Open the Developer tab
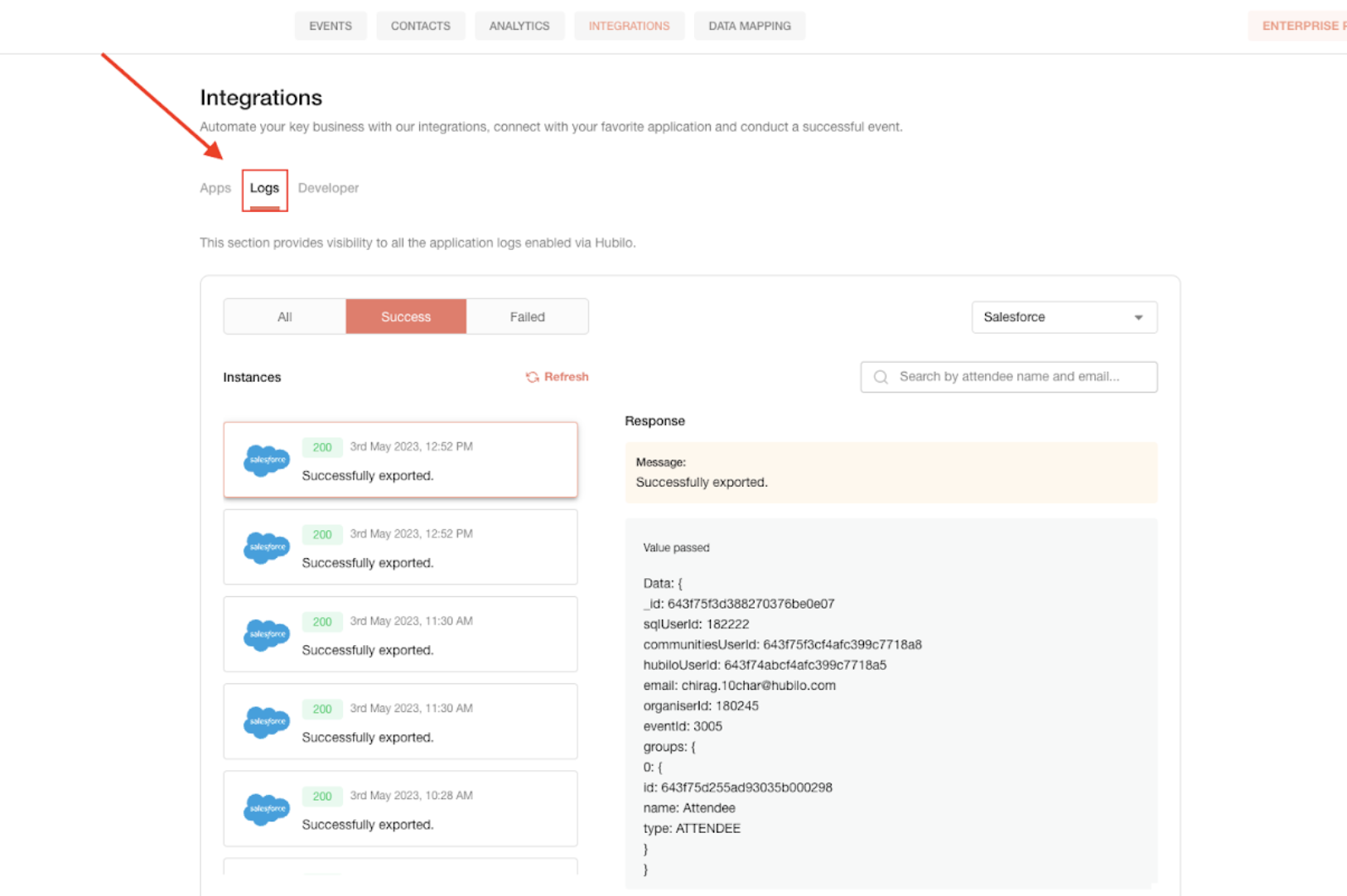The image size is (1347, 896). (328, 188)
